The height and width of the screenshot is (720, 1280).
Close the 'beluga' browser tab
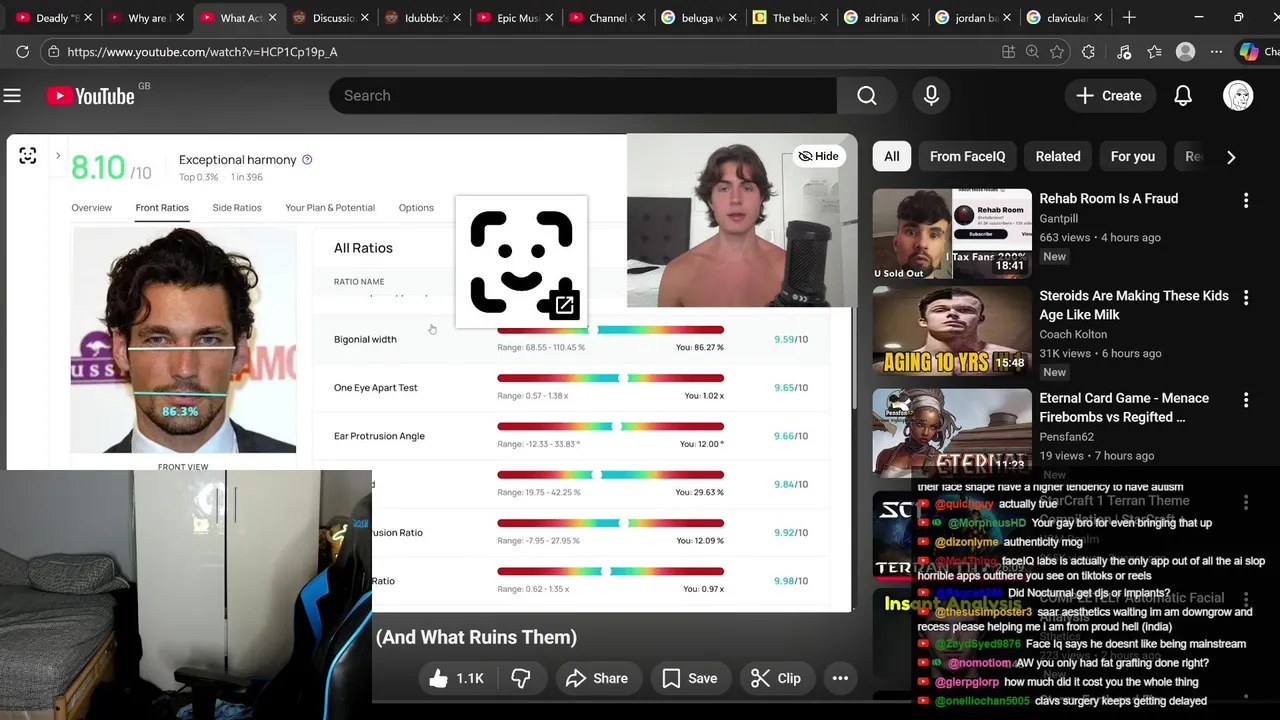tap(734, 18)
